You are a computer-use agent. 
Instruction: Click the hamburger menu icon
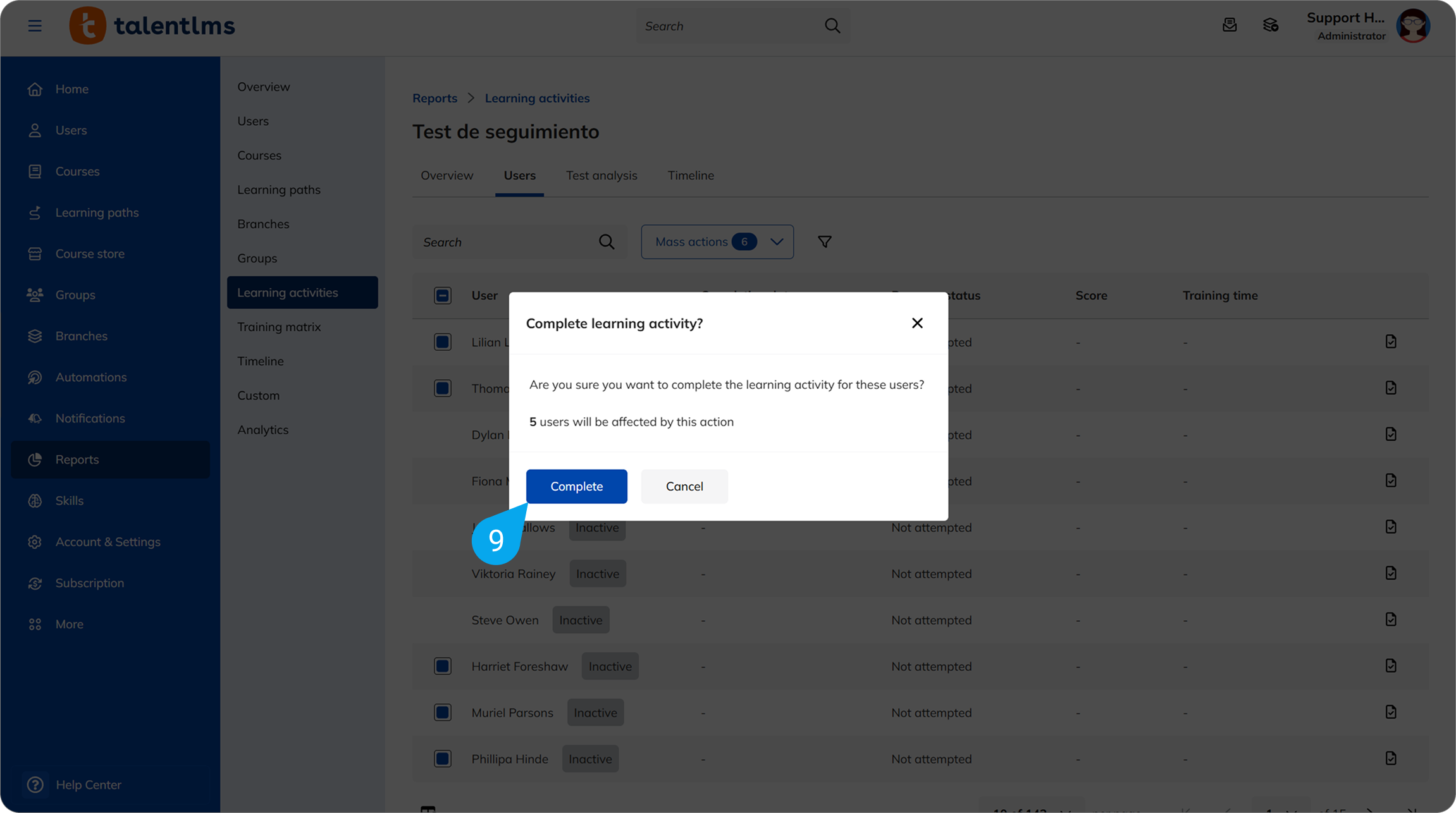coord(35,26)
